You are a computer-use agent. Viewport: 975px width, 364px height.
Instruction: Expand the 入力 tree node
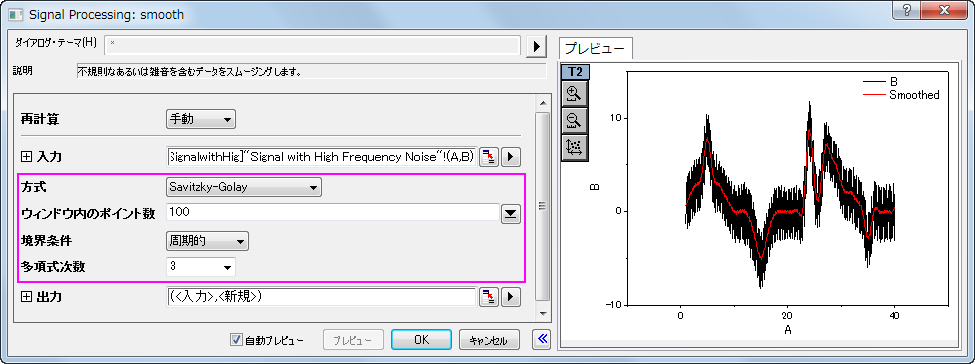[26, 157]
